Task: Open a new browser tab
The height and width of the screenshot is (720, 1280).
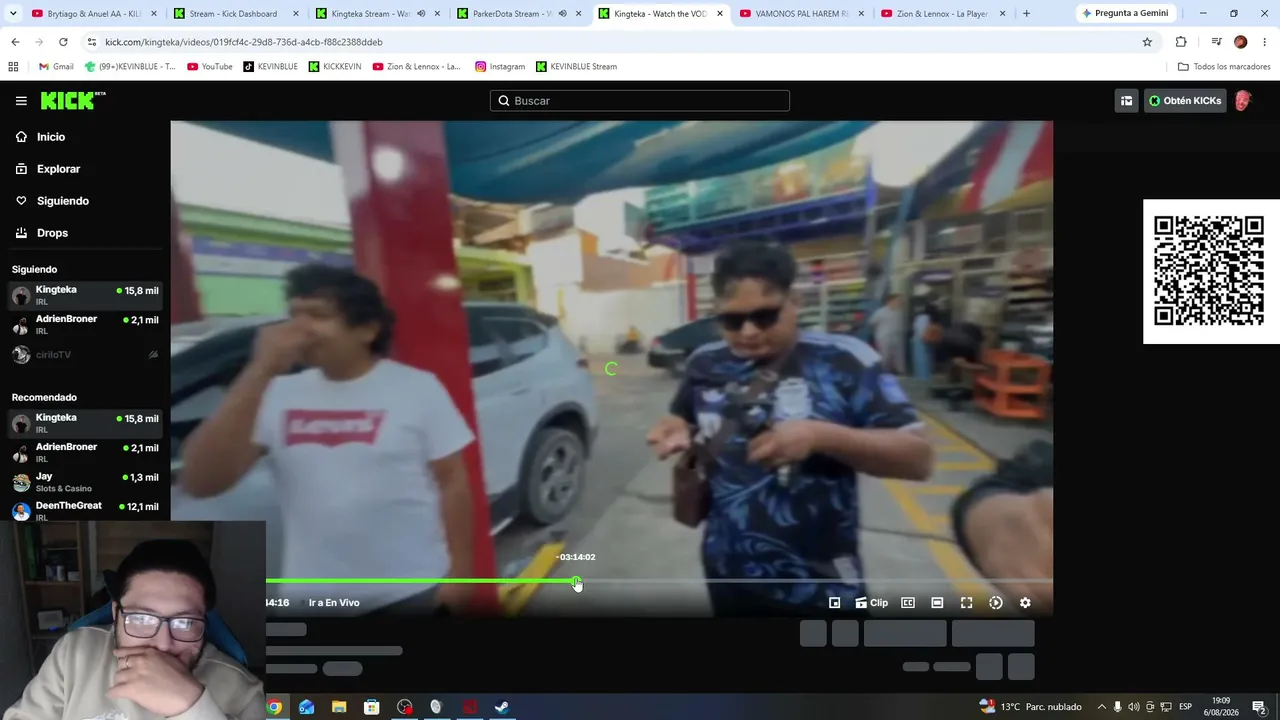Action: point(1027,14)
